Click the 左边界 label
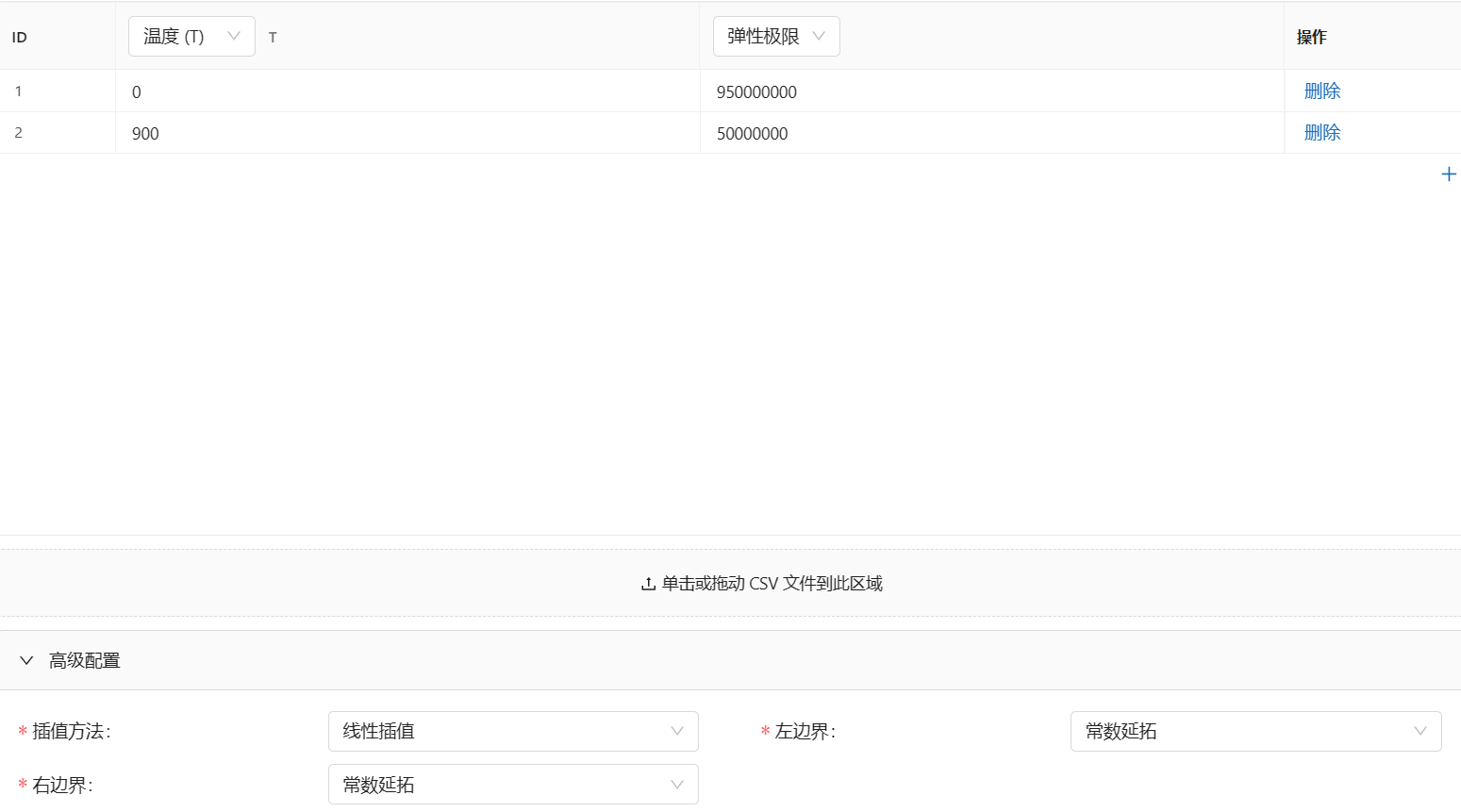 tap(805, 731)
